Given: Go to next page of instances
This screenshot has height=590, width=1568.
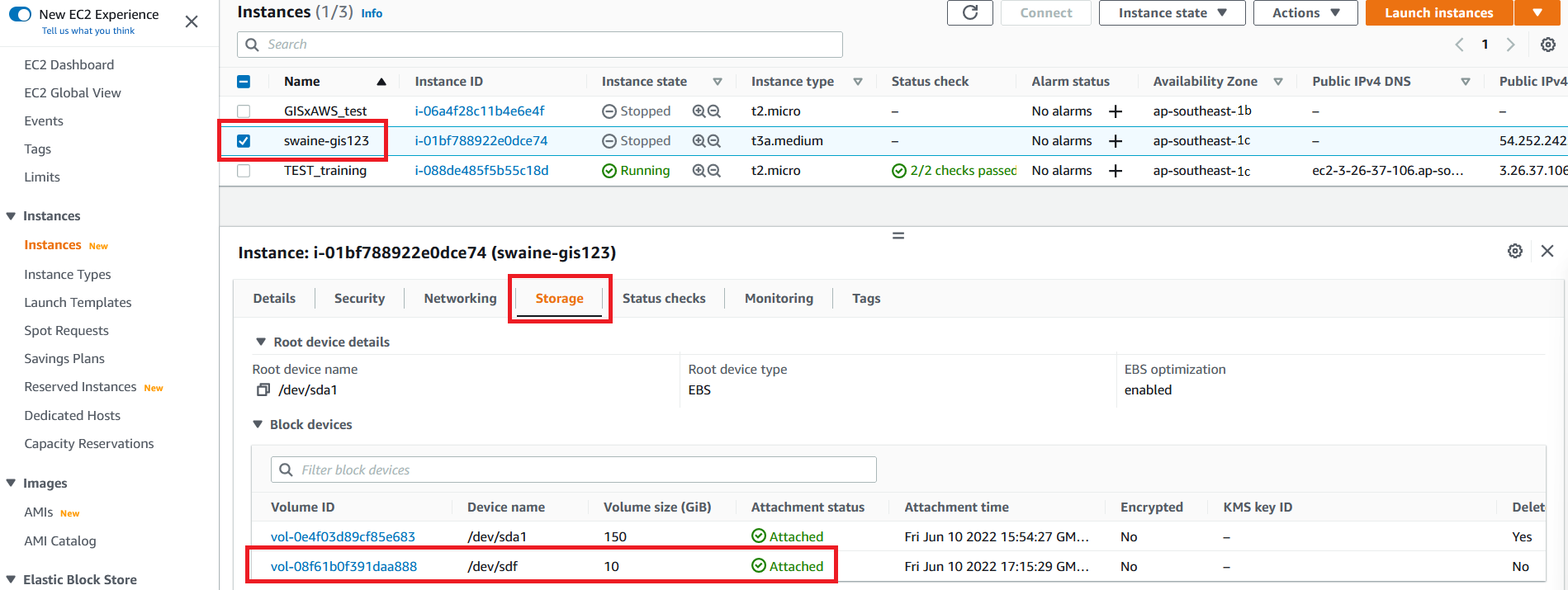Looking at the screenshot, I should 1510,45.
